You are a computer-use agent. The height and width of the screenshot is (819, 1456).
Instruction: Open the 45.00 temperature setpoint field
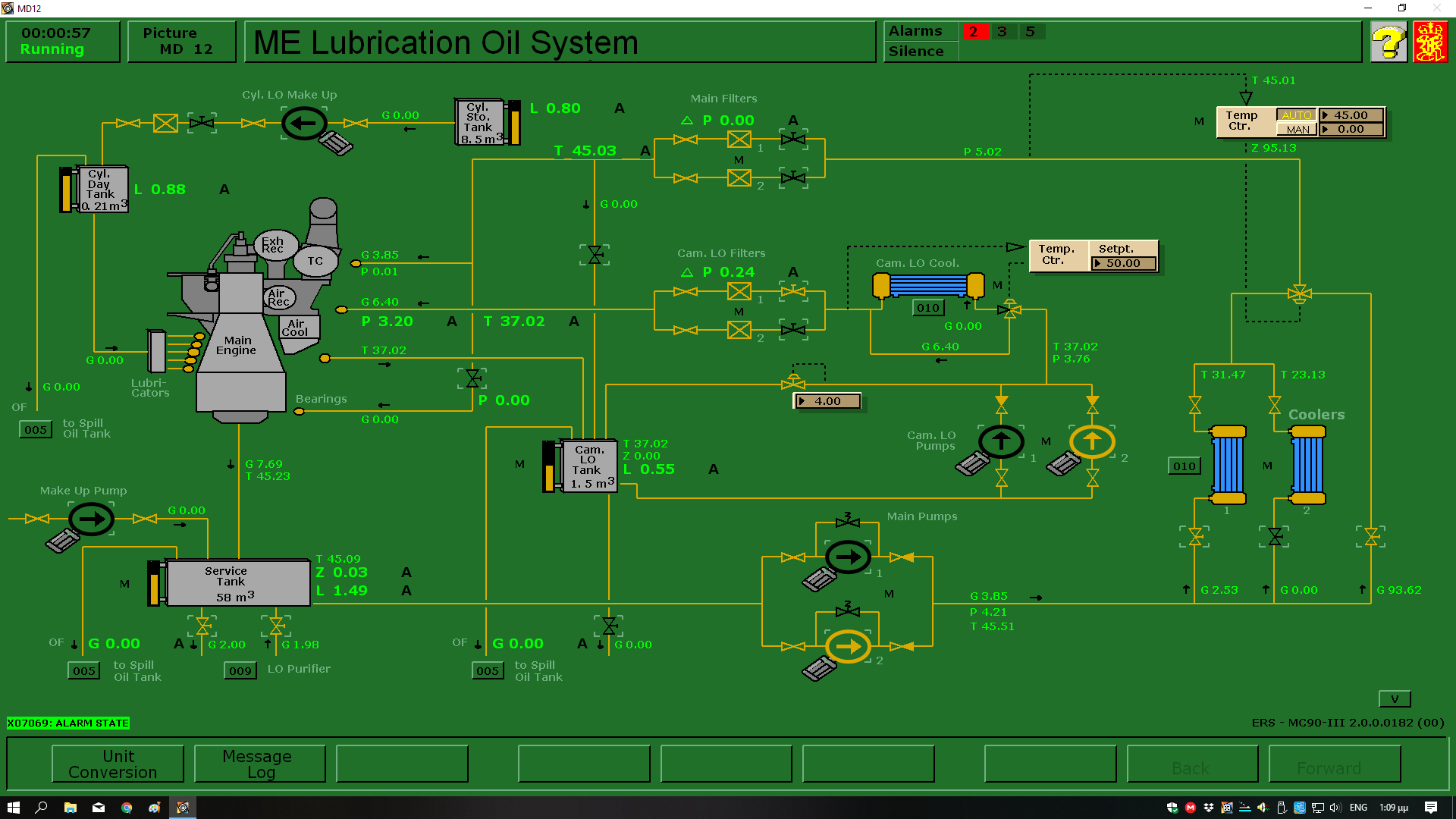pos(1351,115)
